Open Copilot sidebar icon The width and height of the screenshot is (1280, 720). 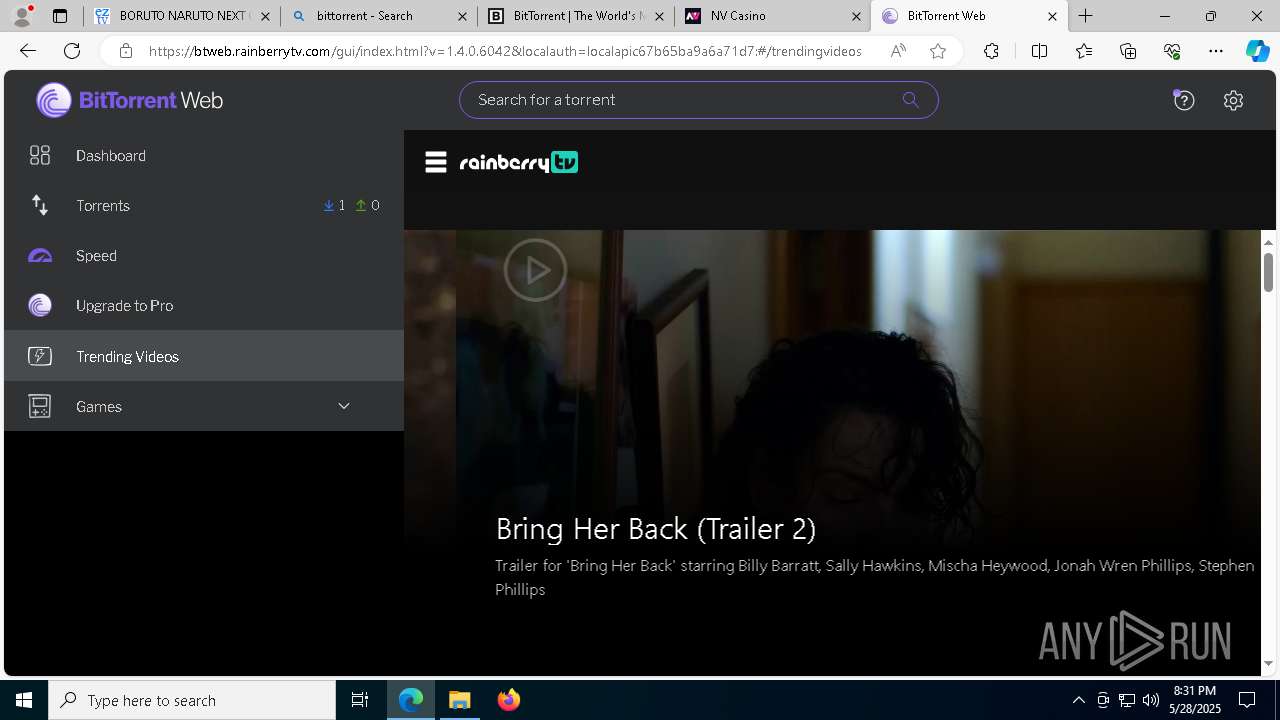click(x=1257, y=51)
